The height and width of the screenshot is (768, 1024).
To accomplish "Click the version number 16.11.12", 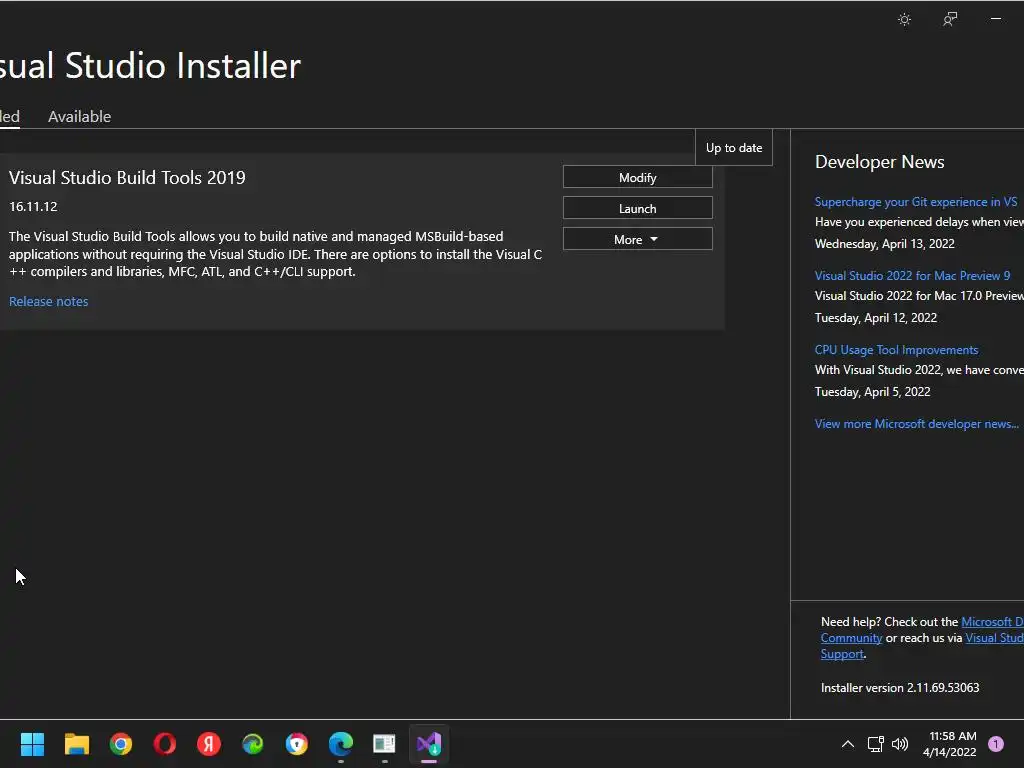I will (x=33, y=206).
